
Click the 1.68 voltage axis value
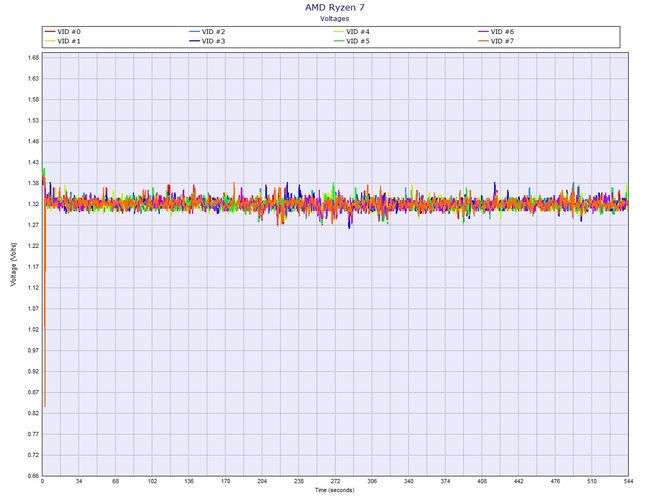(x=34, y=58)
